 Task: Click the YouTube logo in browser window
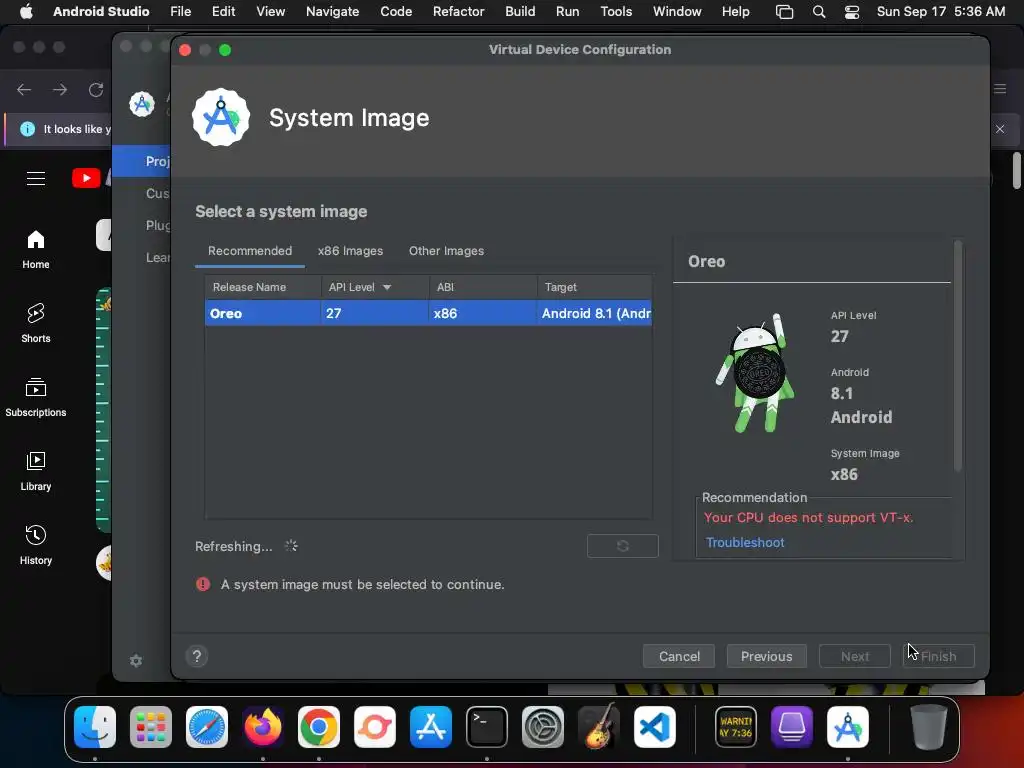[x=86, y=178]
